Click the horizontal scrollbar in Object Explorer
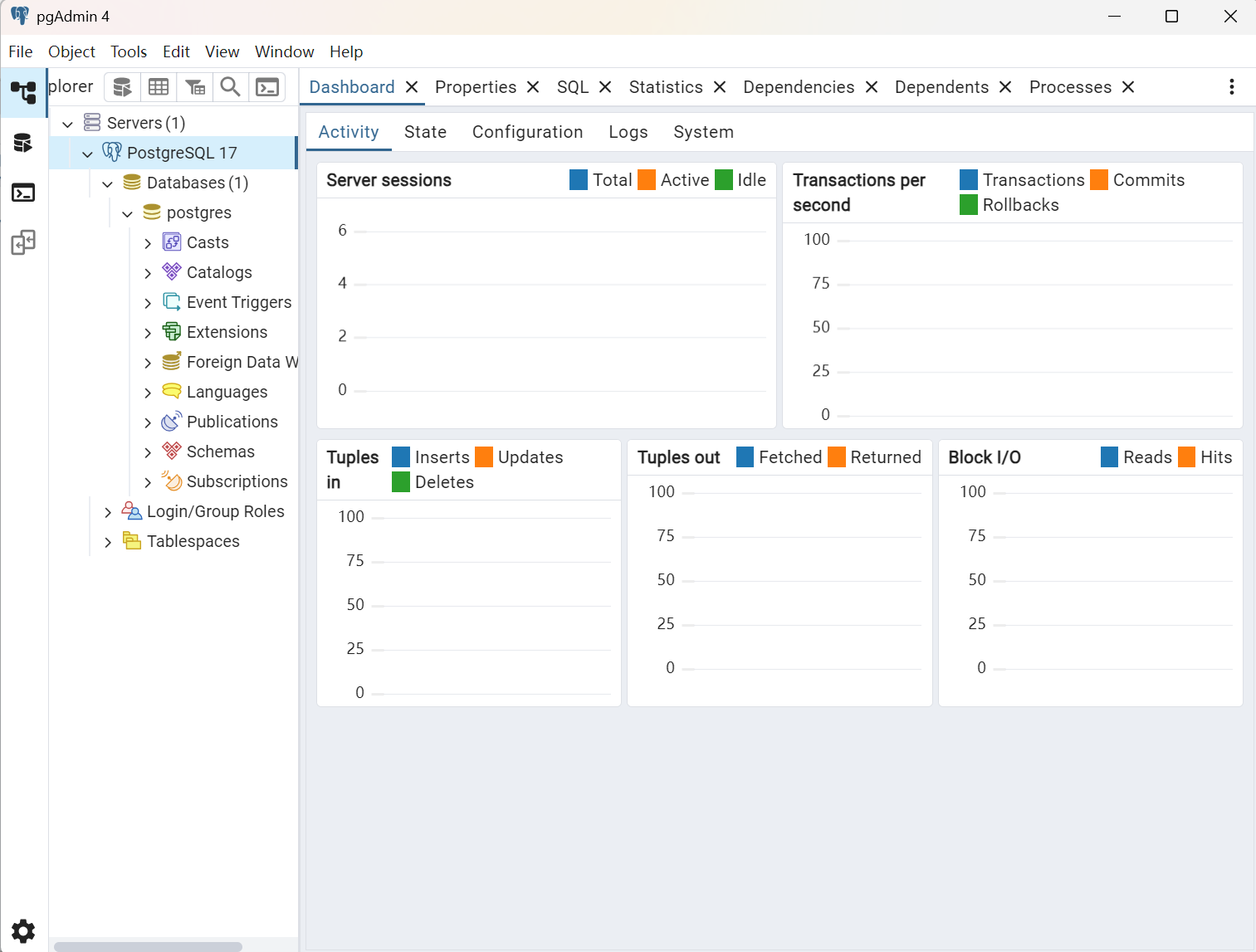The image size is (1256, 952). 148,946
